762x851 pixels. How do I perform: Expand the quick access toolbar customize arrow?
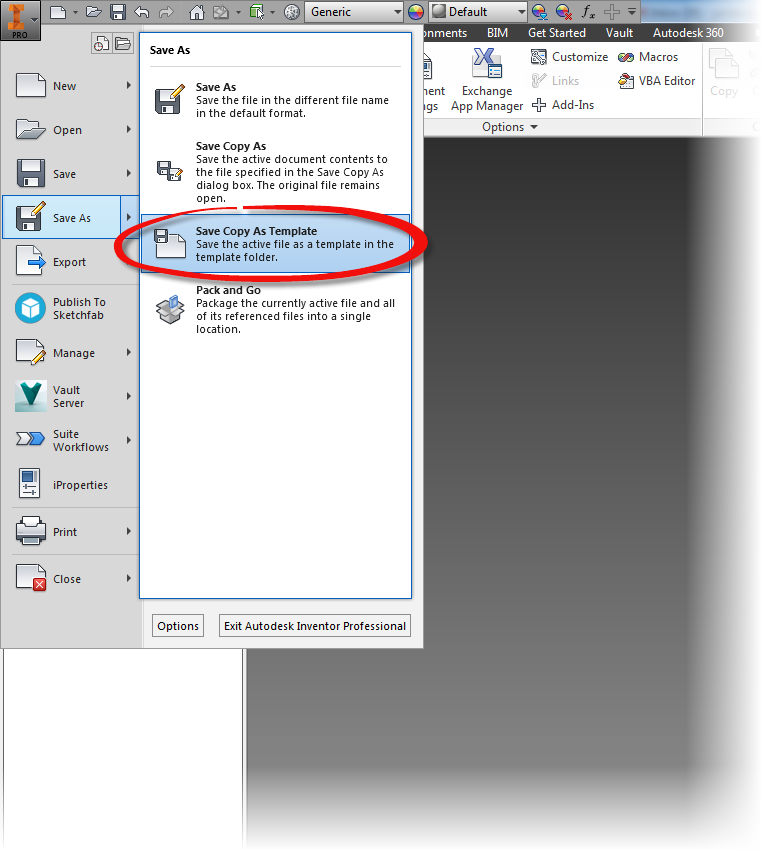click(632, 12)
